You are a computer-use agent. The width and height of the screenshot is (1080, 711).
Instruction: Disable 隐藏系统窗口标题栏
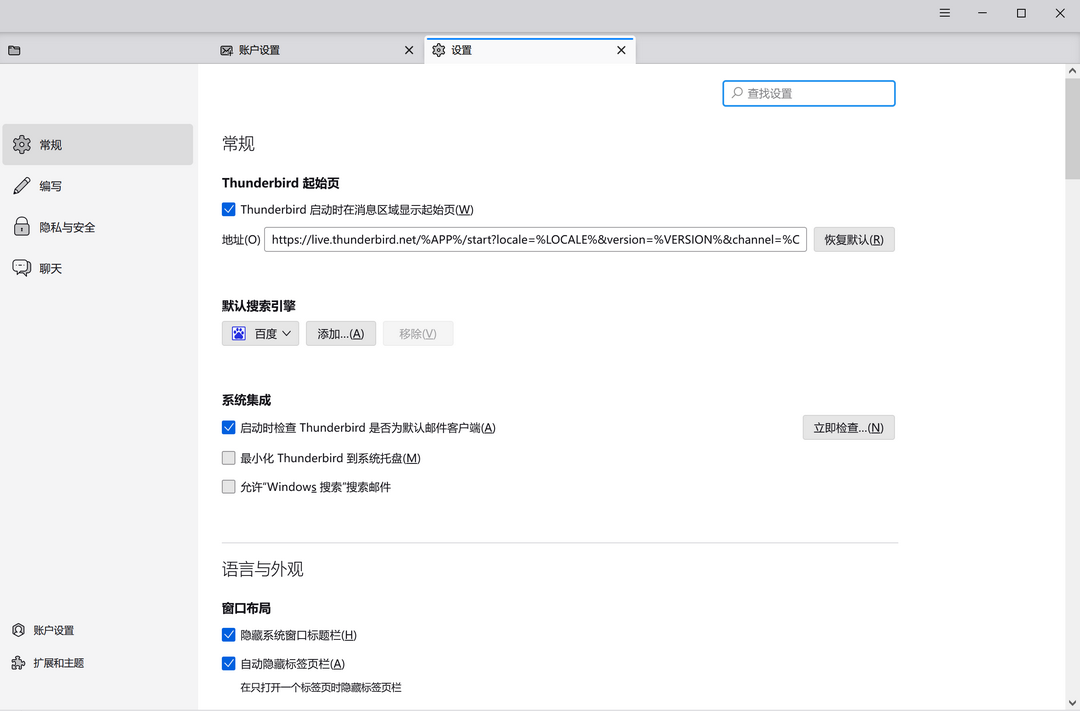[228, 634]
